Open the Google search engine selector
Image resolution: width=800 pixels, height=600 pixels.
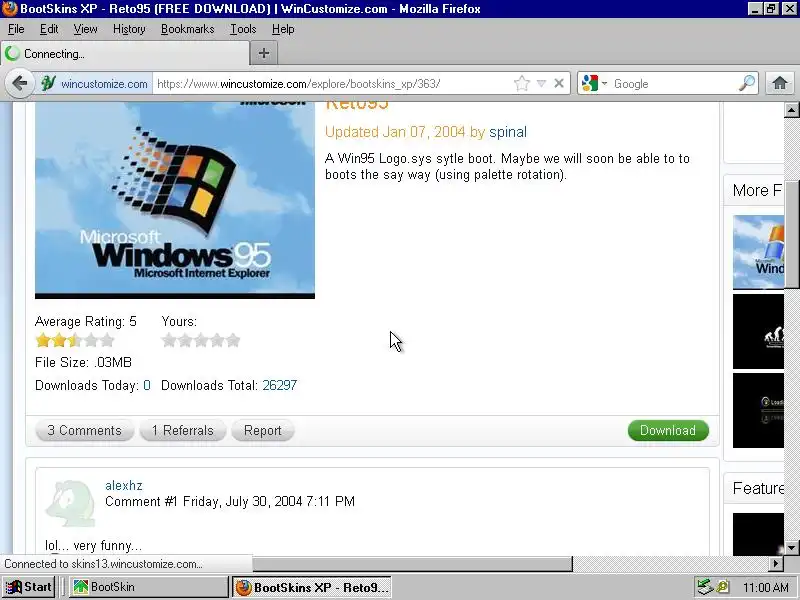pyautogui.click(x=594, y=83)
